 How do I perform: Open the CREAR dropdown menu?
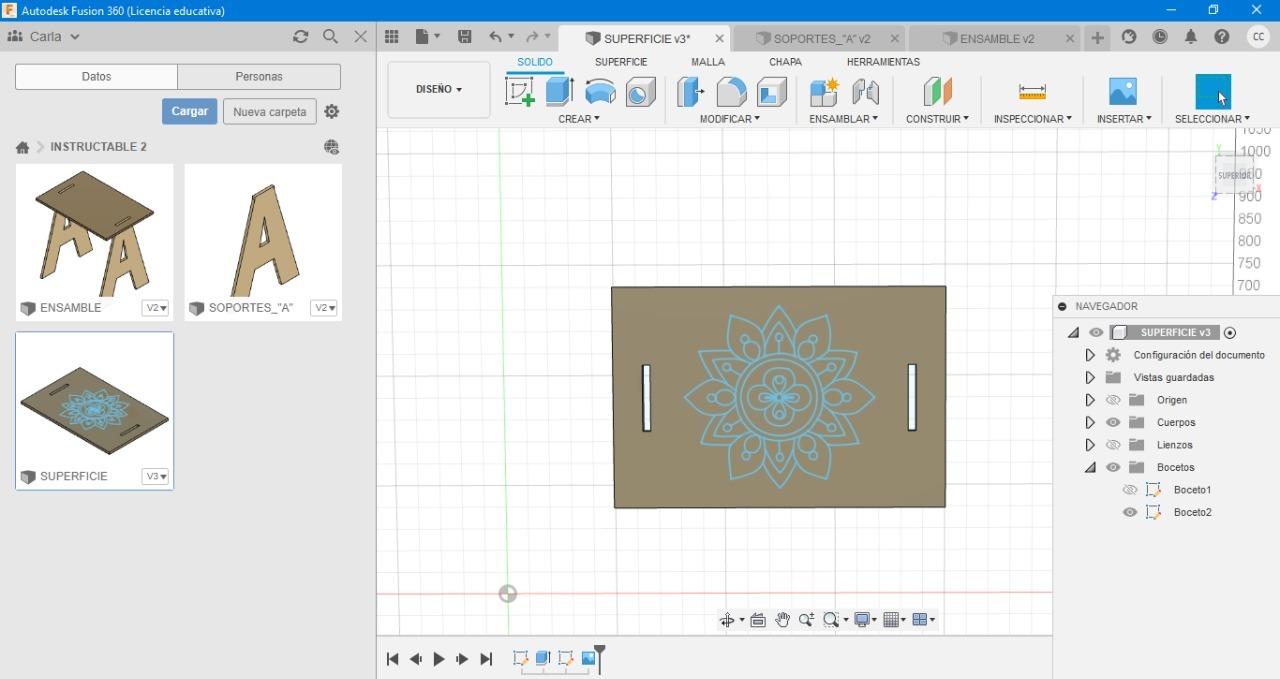click(x=579, y=119)
